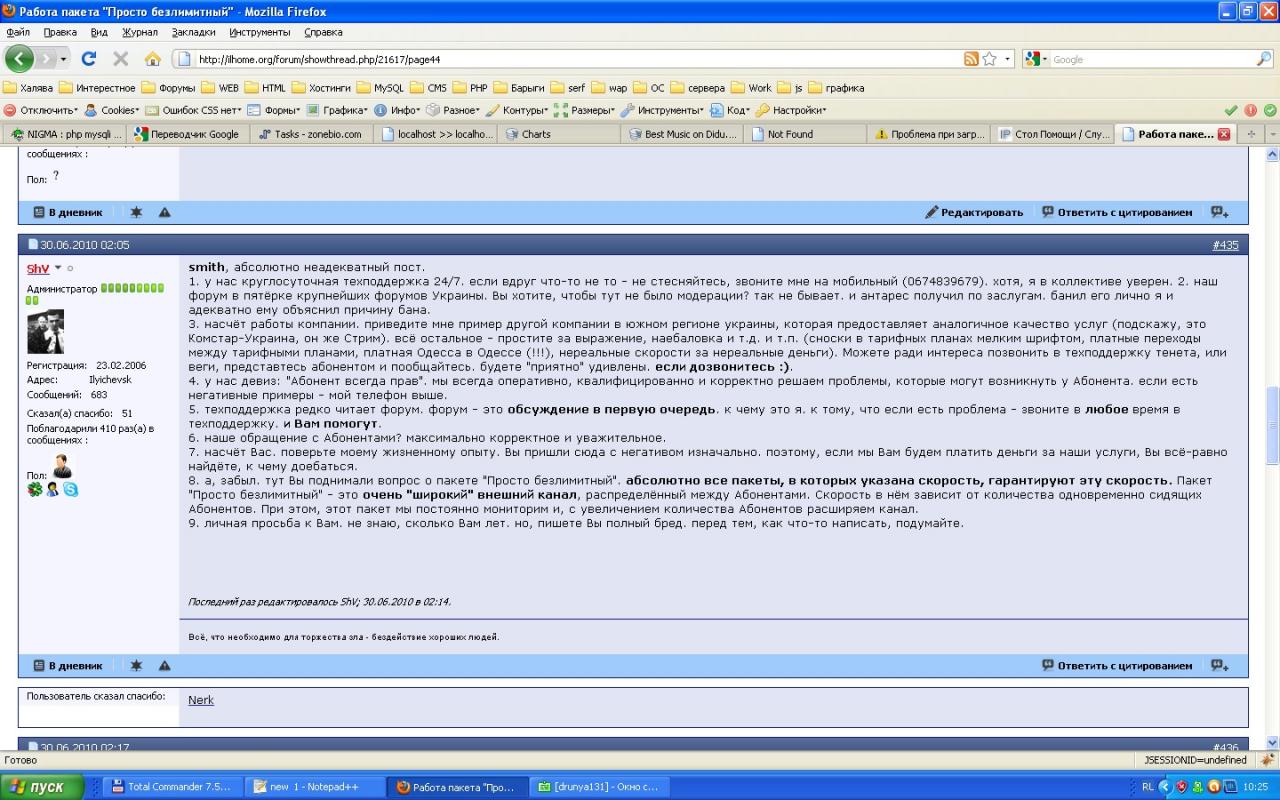
Task: Click the Skype icon in ShV's profile
Action: point(70,489)
